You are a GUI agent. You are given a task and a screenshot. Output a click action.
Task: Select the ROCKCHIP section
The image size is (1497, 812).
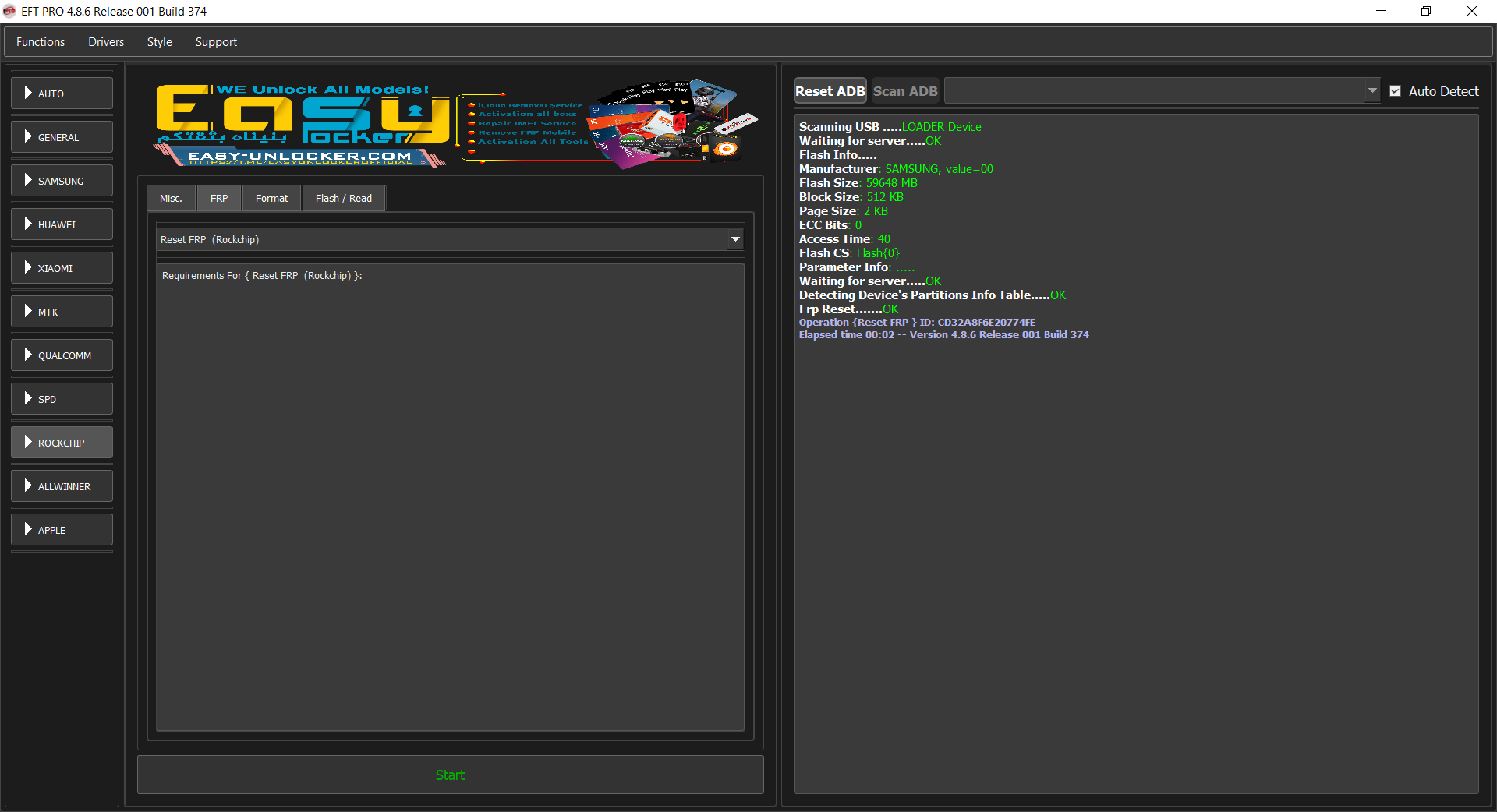(62, 443)
